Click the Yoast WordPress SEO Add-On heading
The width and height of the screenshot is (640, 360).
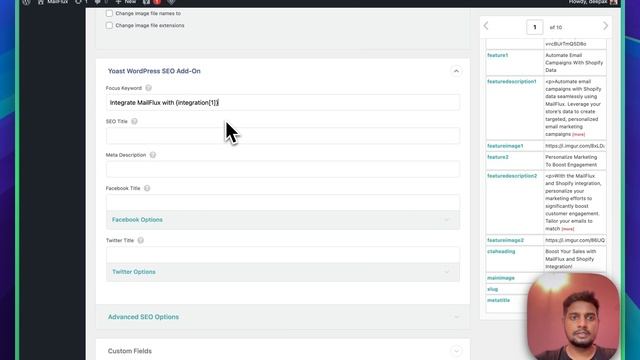154,71
